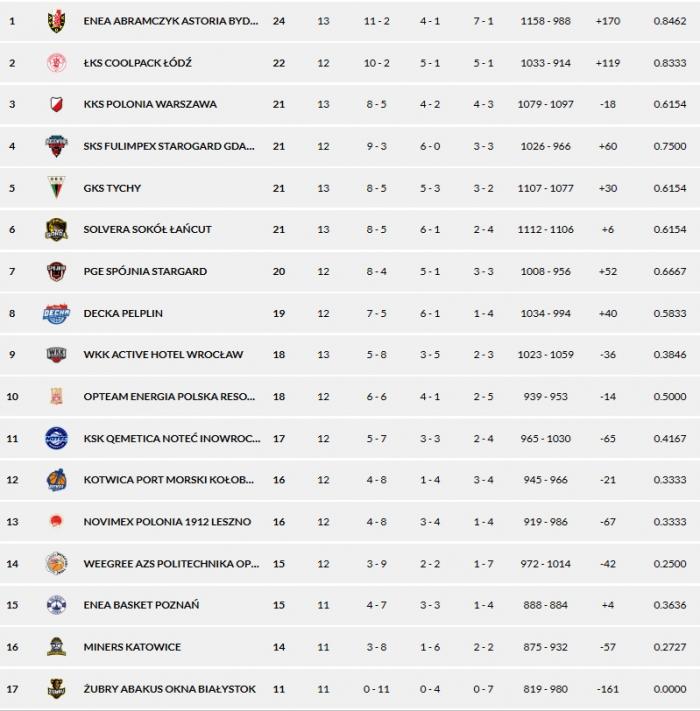
Task: Click the Decka Pelplin team logo
Action: 56,314
